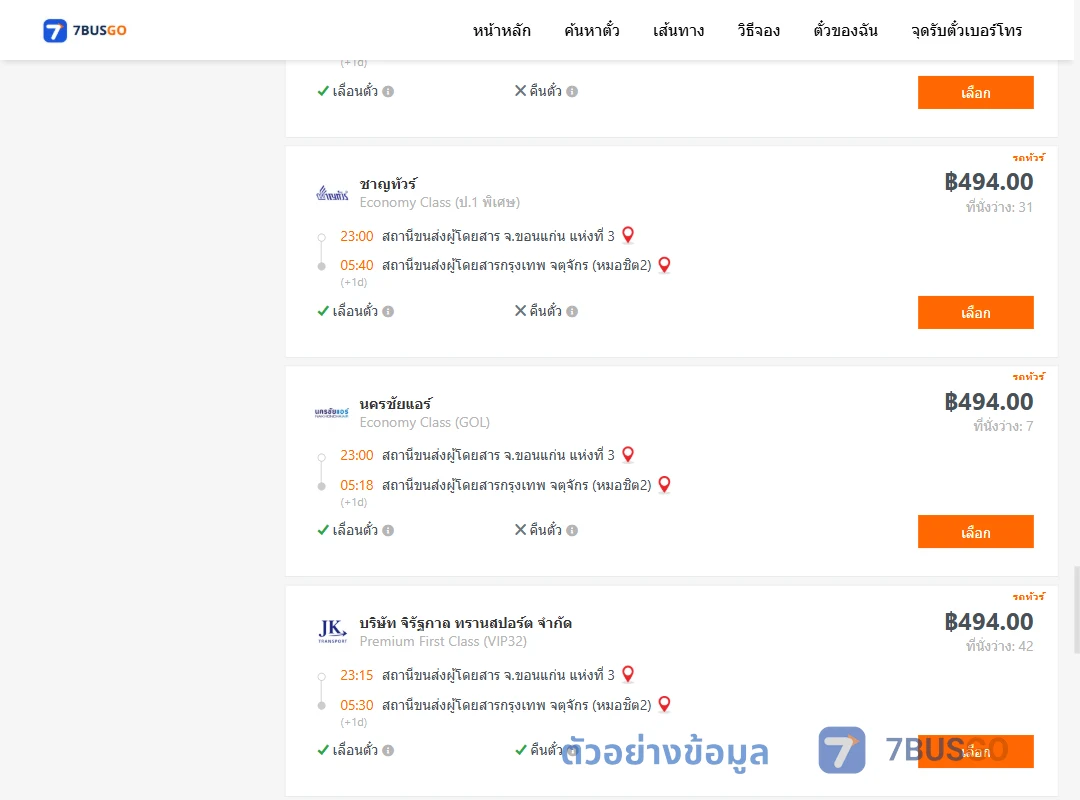The height and width of the screenshot is (800, 1080).
Task: Open คืนตั๋ว info icon in นครชัยแอร์ card
Action: (x=572, y=531)
